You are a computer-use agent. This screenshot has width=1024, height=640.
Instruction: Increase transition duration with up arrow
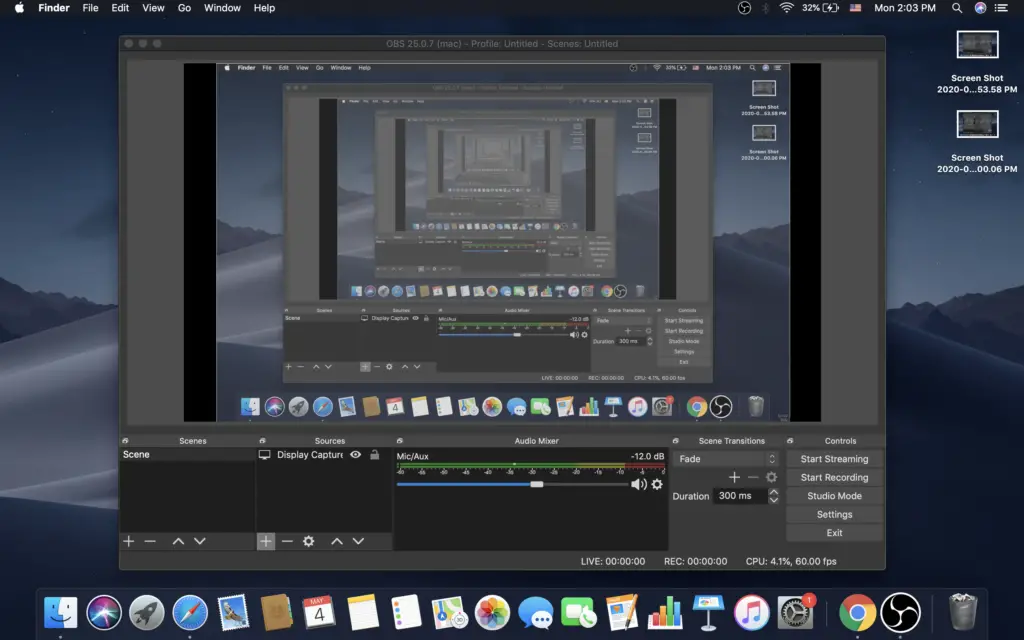pyautogui.click(x=774, y=492)
